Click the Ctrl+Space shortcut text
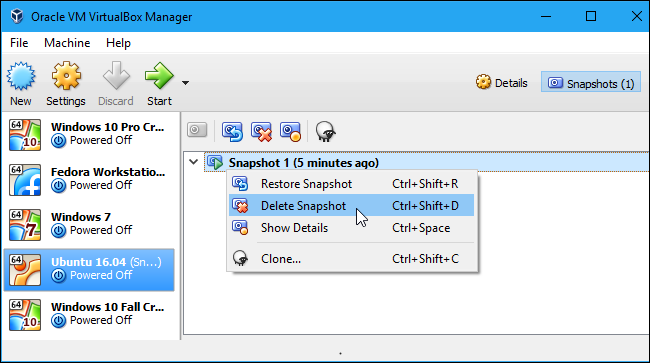The width and height of the screenshot is (650, 363). (421, 227)
